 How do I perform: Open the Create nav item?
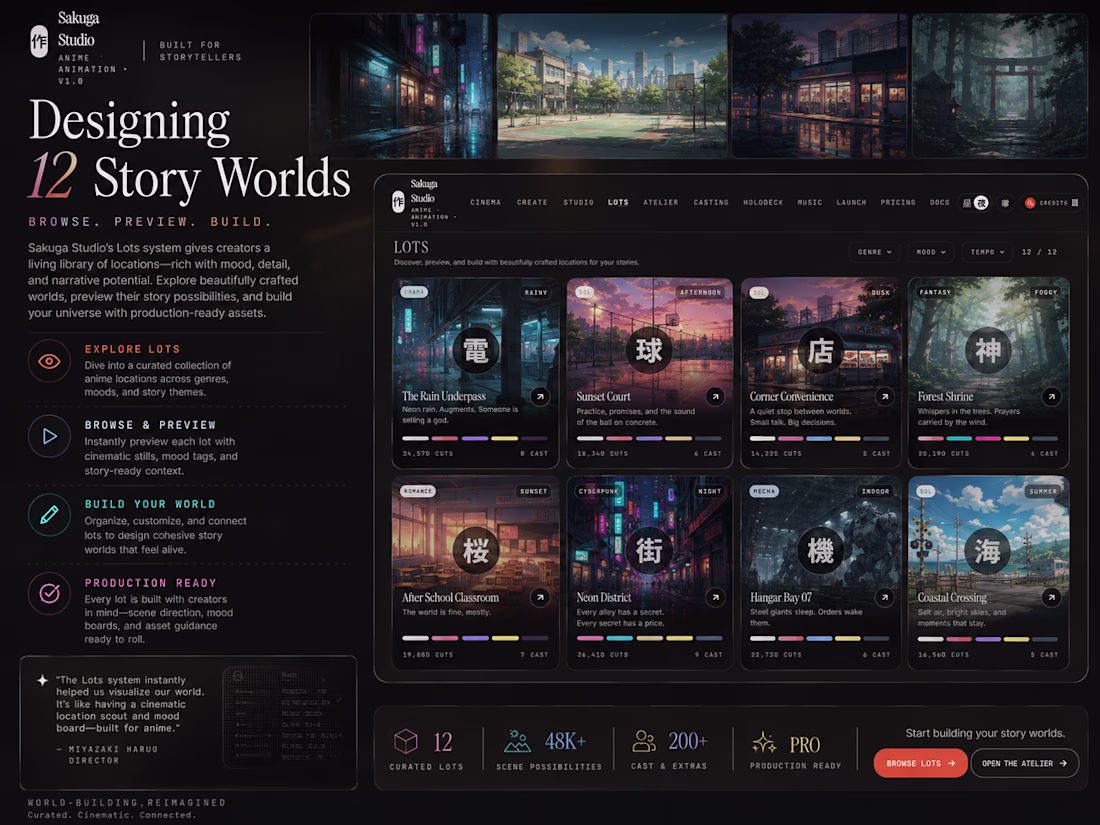click(532, 203)
